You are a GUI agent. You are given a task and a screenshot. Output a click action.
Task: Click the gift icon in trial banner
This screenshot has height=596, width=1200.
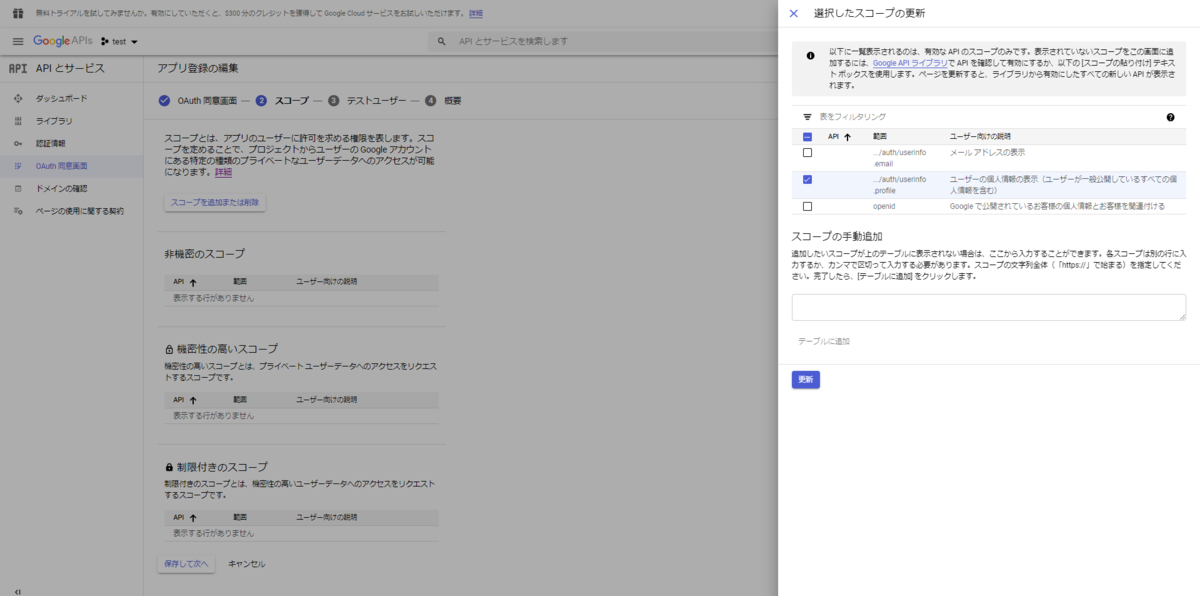click(17, 13)
